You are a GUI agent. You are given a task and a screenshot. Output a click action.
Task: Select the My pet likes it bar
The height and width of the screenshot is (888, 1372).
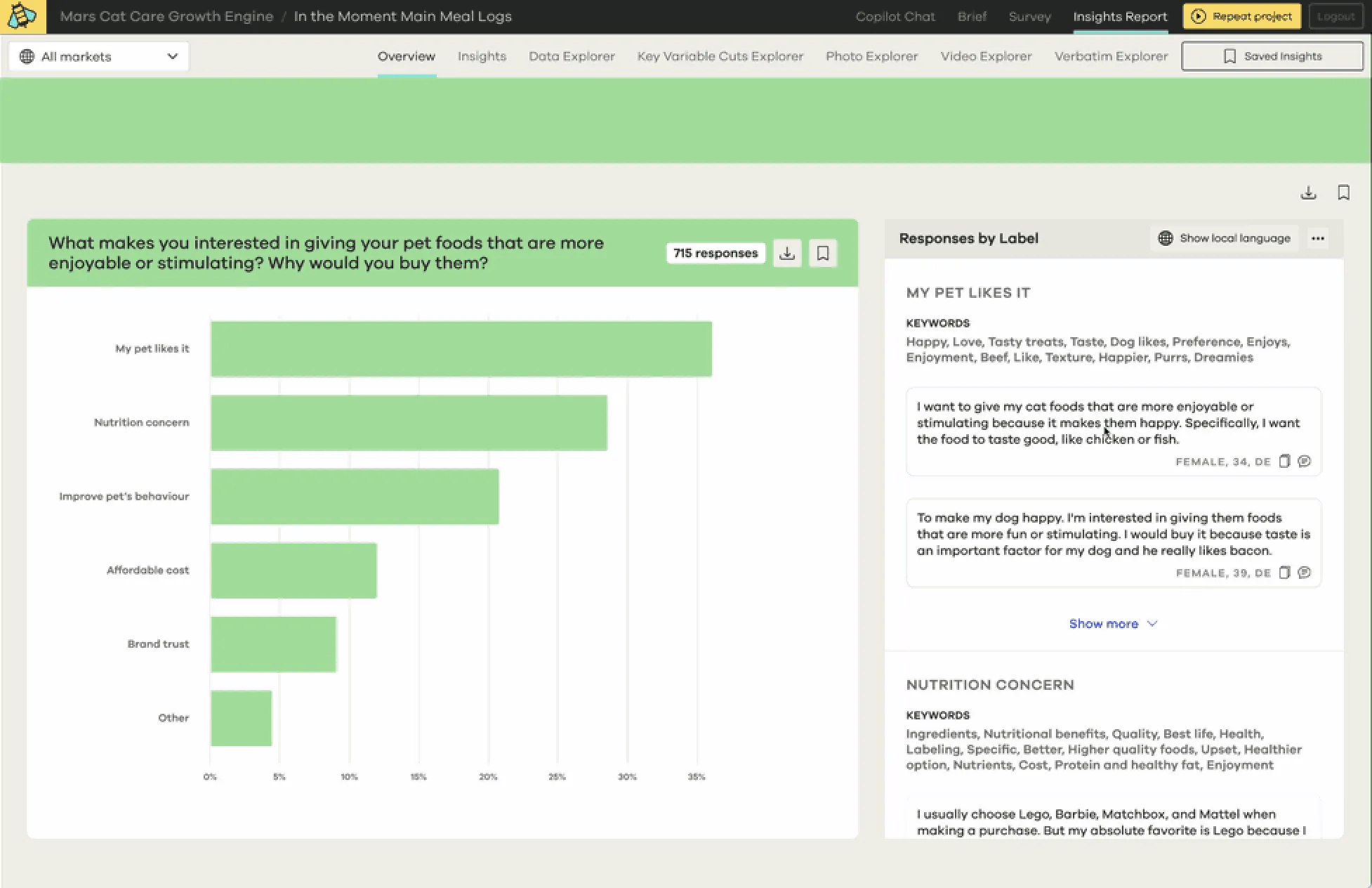point(461,349)
